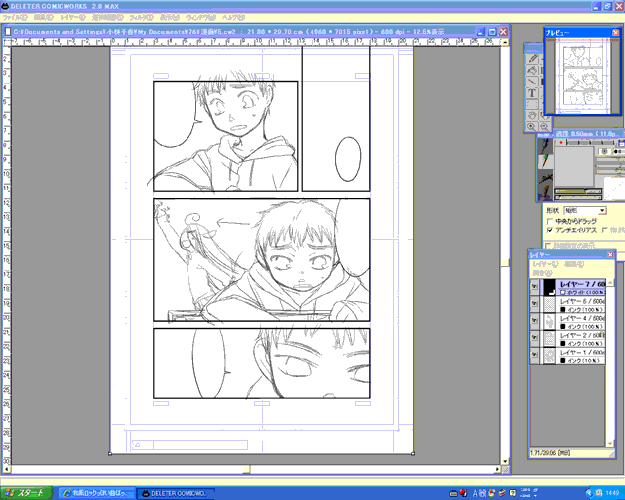Click the lower slider under the brush preview

(578, 197)
